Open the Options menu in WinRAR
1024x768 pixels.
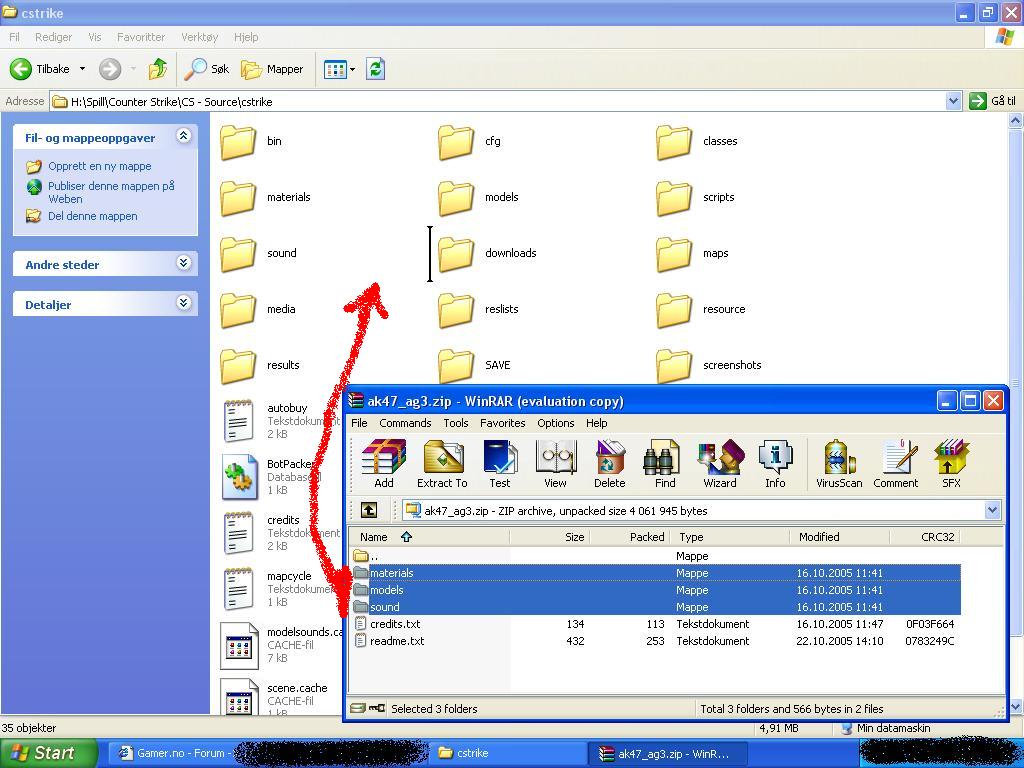(x=556, y=423)
